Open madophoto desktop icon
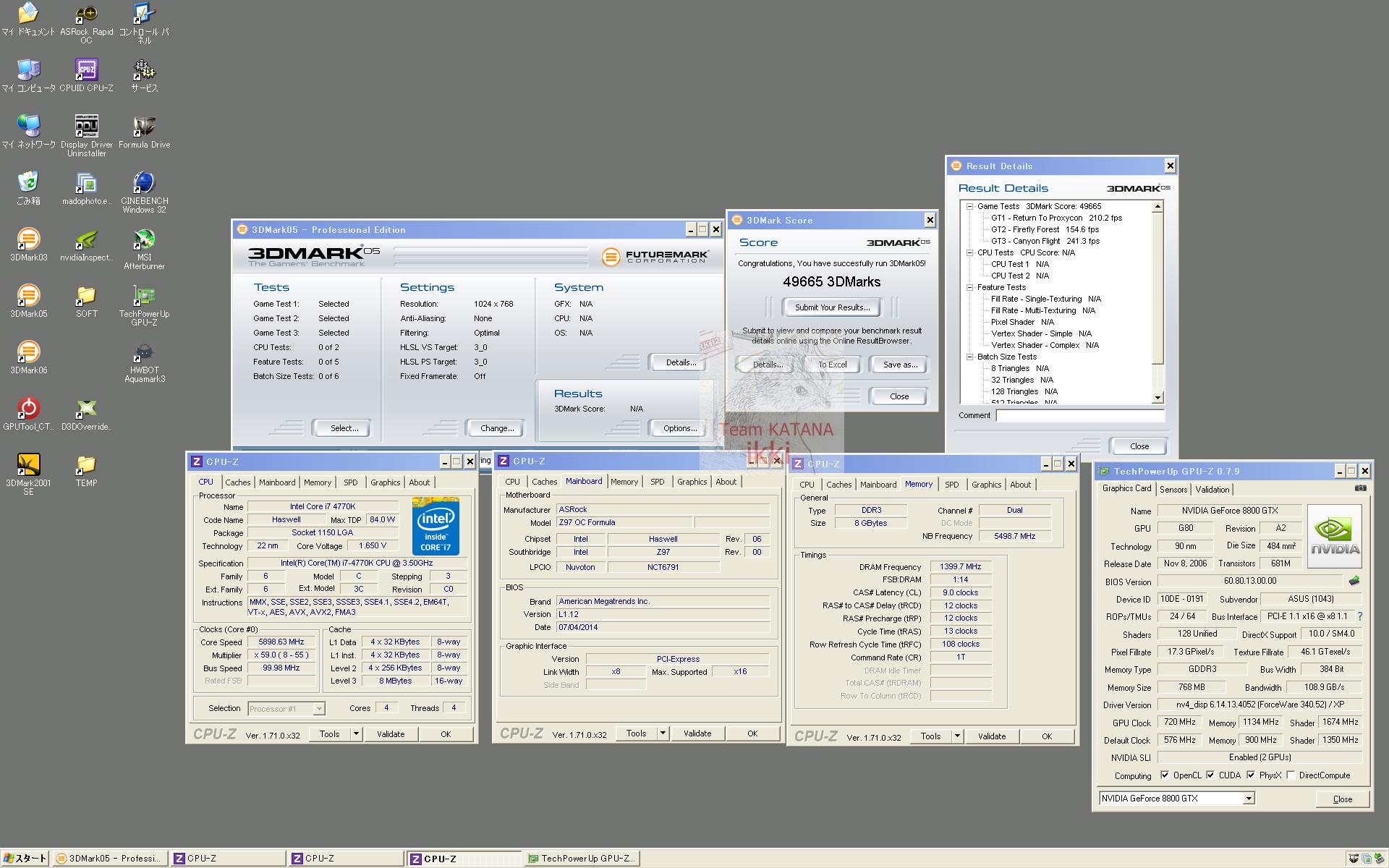Image resolution: width=1389 pixels, height=868 pixels. click(x=86, y=188)
